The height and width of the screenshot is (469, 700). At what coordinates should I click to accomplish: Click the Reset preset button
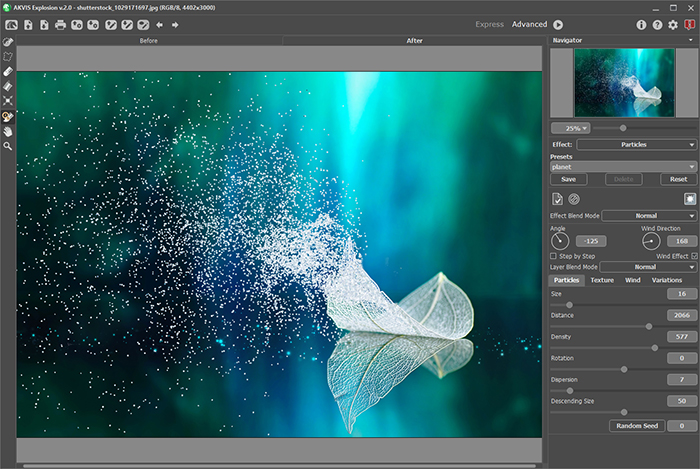pos(678,179)
